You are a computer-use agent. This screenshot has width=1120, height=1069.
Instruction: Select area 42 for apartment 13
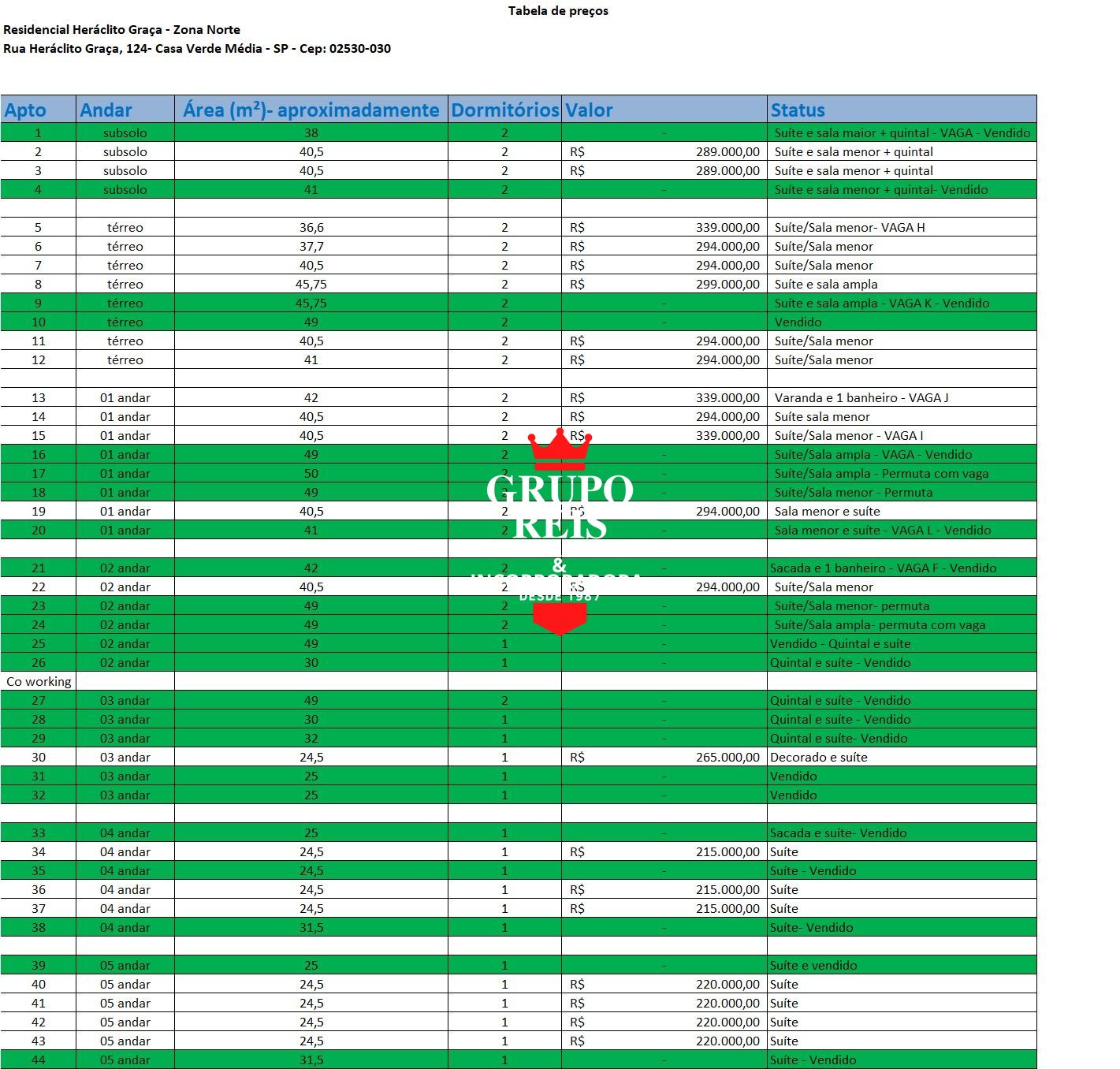click(x=311, y=398)
